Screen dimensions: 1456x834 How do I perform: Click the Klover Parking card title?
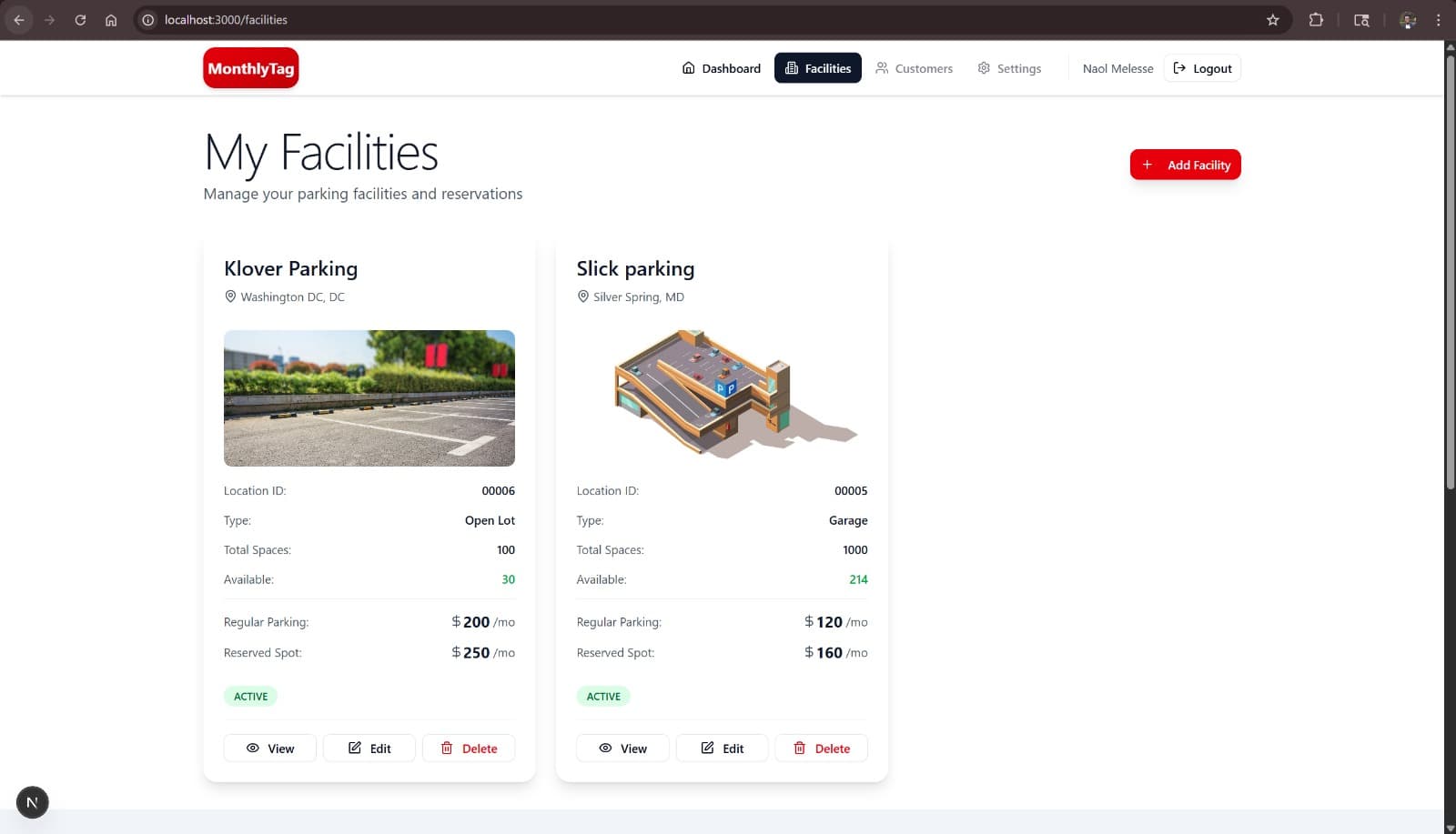[x=290, y=268]
